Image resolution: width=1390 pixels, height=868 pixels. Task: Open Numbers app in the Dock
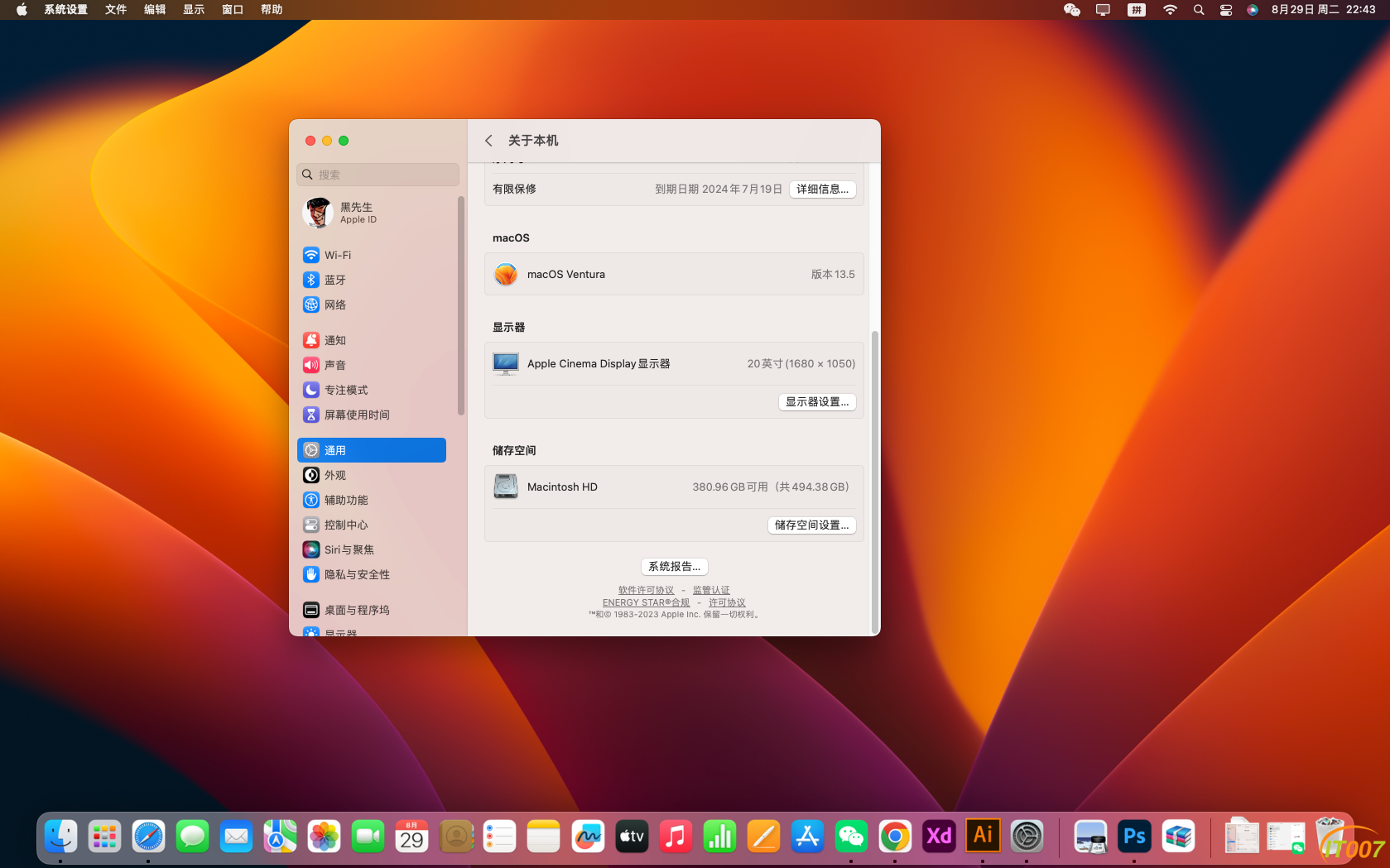pos(719,837)
